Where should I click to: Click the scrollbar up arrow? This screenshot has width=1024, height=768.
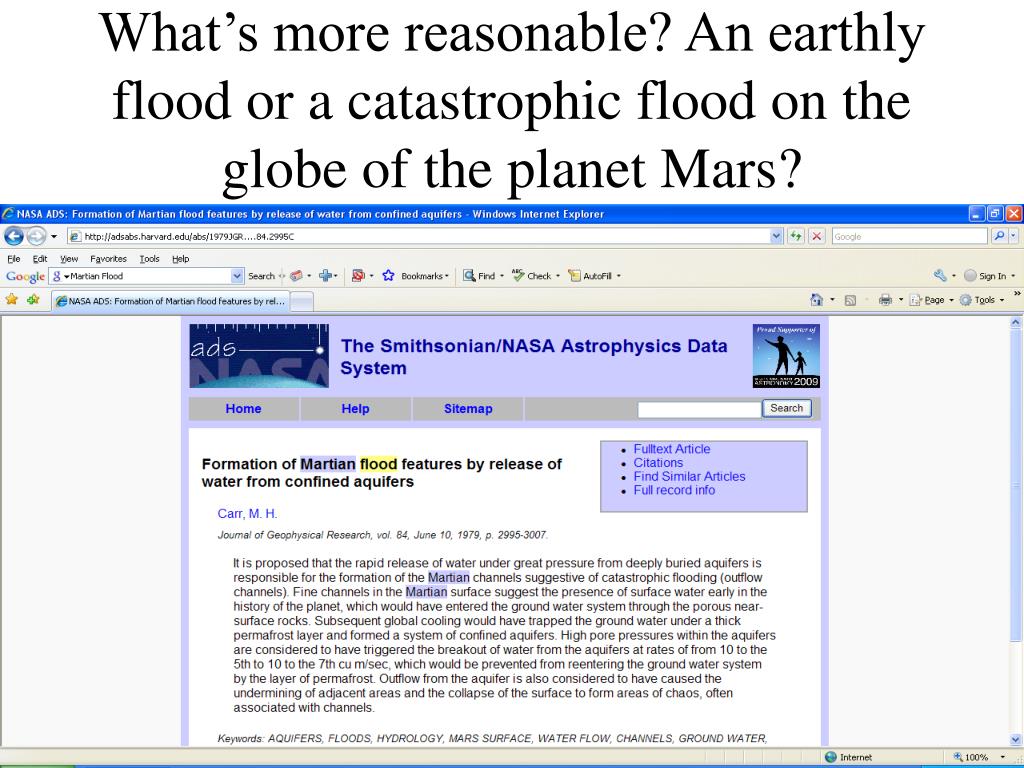click(1016, 322)
